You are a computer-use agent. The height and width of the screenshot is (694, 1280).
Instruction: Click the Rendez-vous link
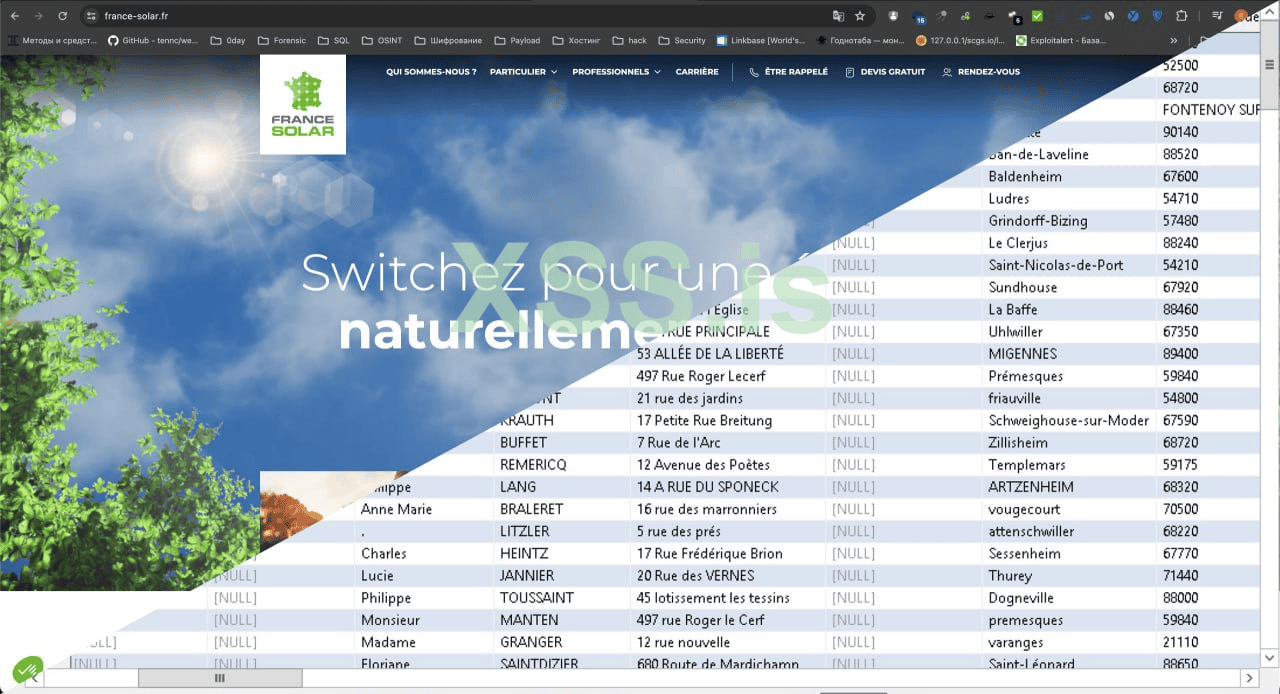tap(989, 72)
